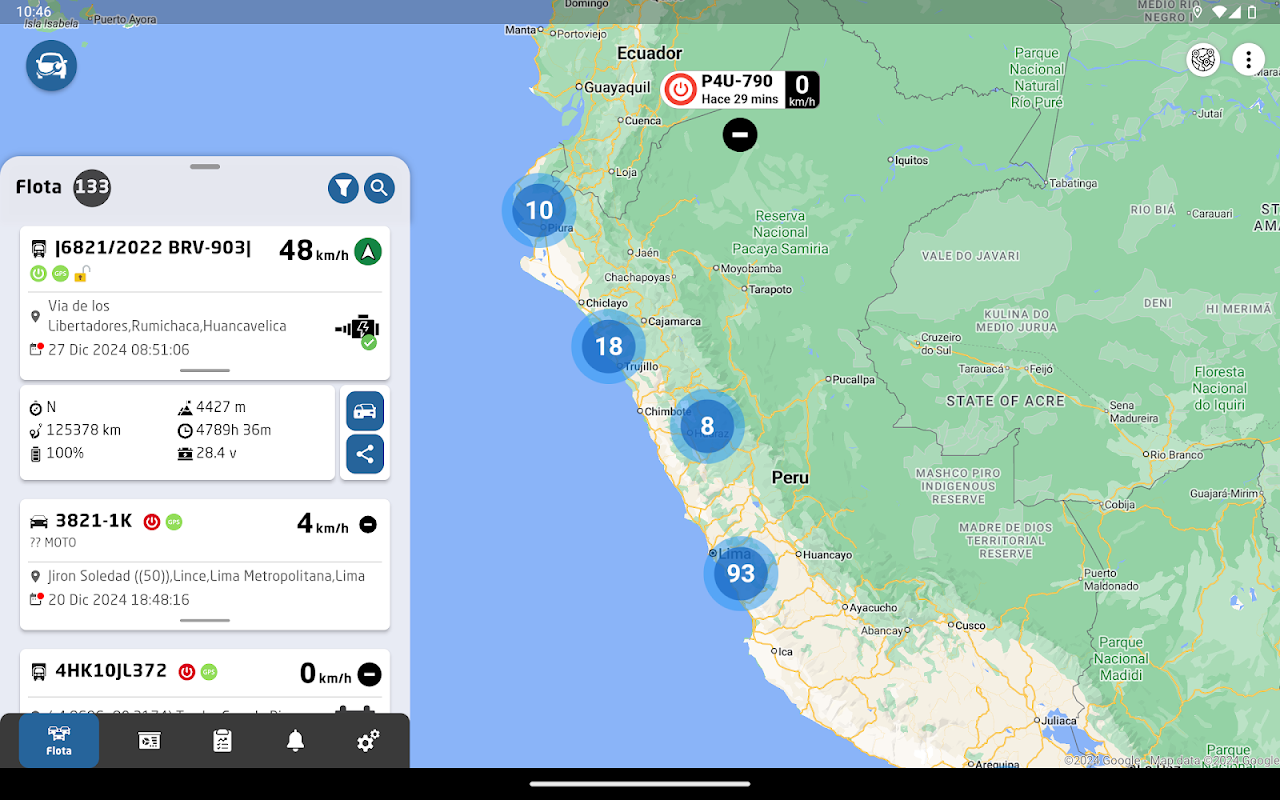Click the 125378 km odometer value
This screenshot has height=800, width=1280.
pos(84,430)
